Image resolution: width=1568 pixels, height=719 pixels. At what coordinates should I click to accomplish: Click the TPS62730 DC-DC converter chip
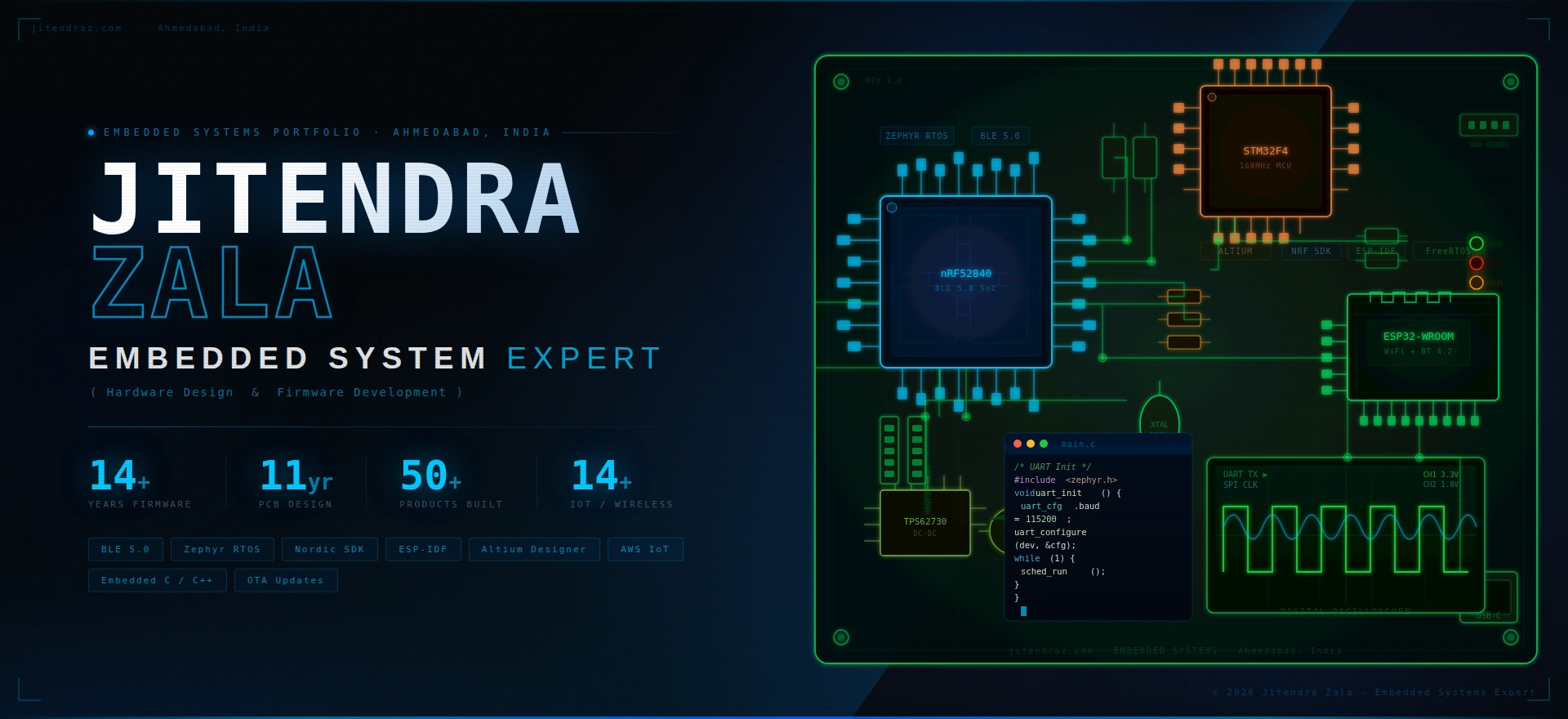point(924,523)
